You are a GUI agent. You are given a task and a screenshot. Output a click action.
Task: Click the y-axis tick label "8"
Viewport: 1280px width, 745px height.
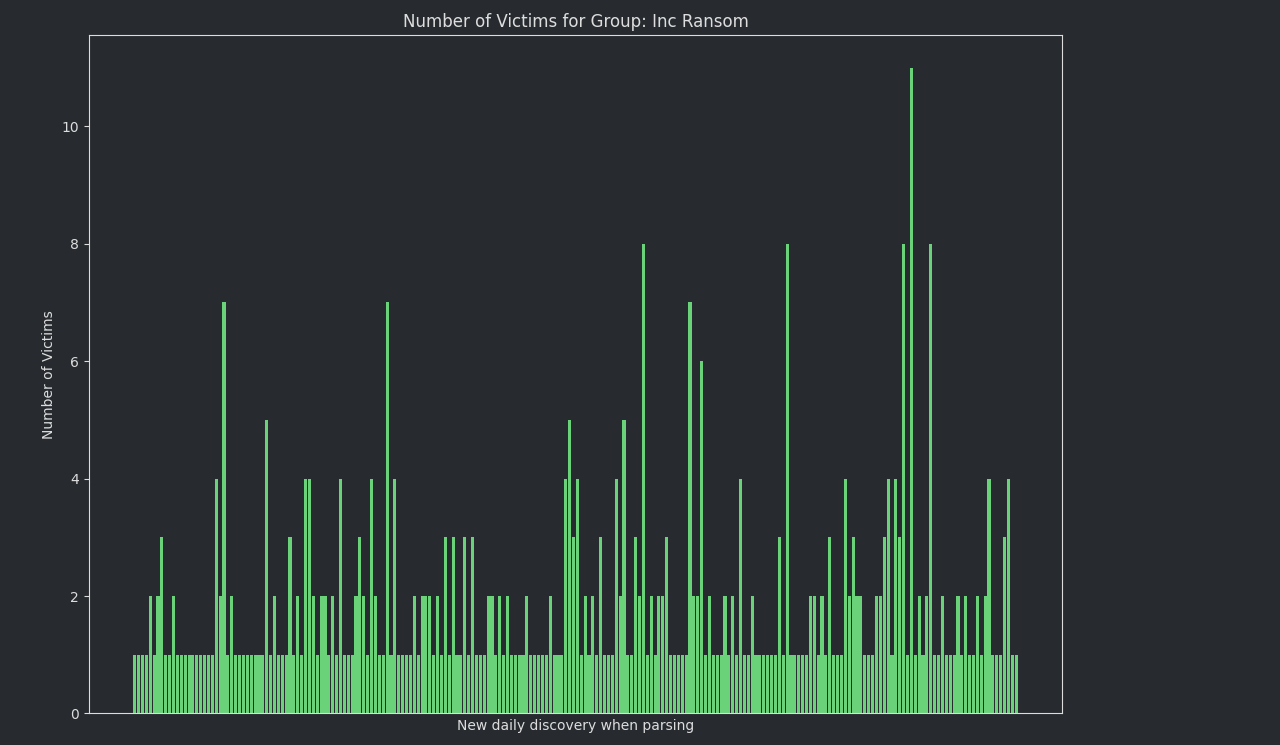pos(74,244)
